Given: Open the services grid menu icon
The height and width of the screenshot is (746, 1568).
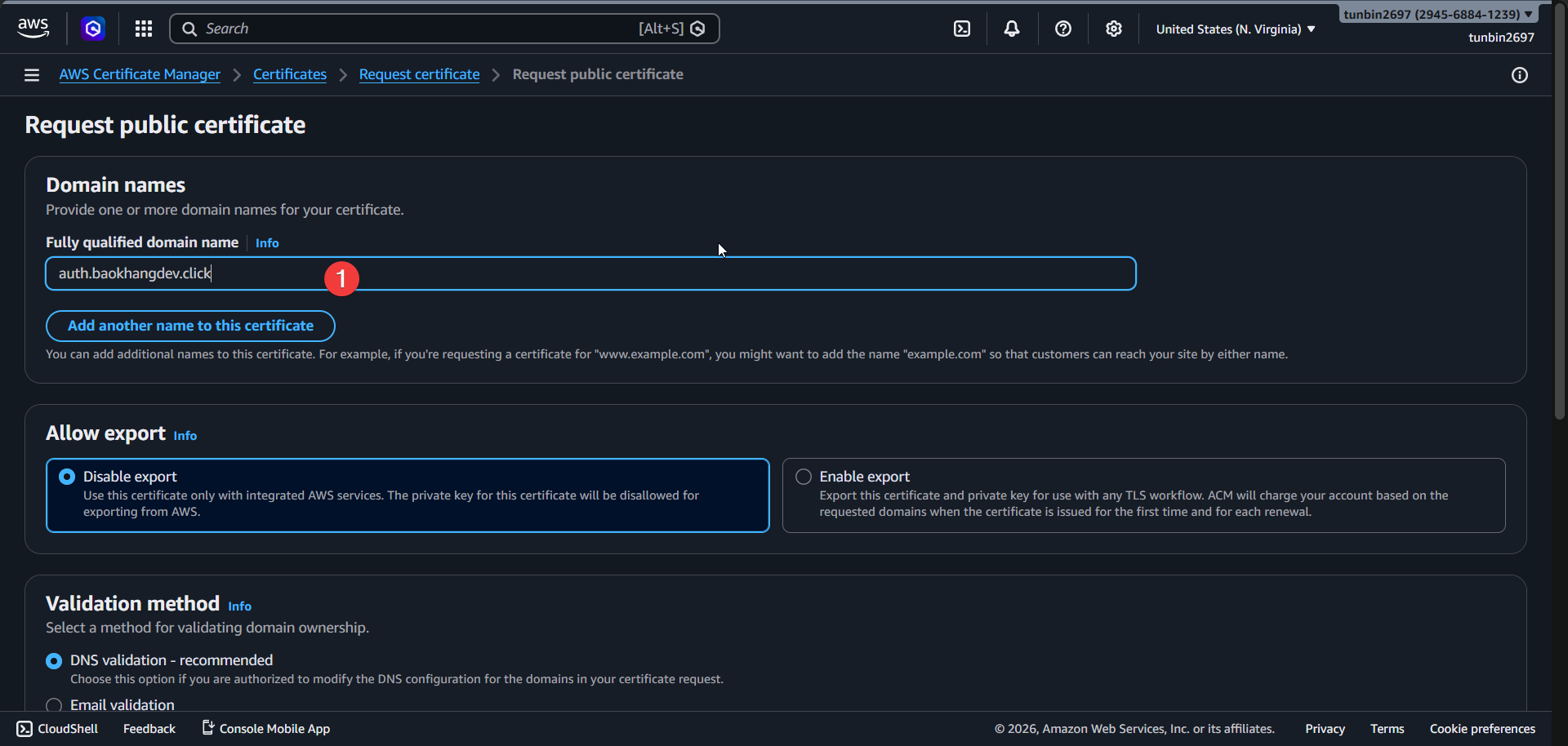Looking at the screenshot, I should click(x=144, y=29).
